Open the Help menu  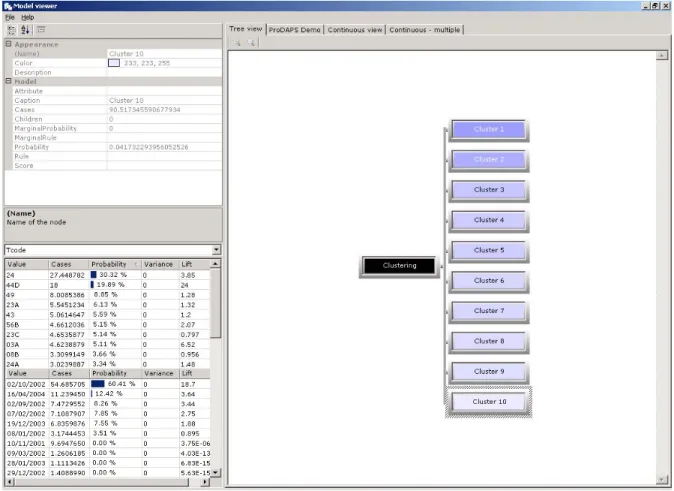[28, 17]
